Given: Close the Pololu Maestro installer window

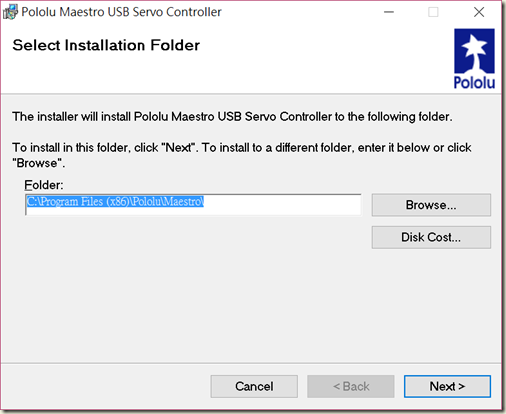Looking at the screenshot, I should [479, 12].
